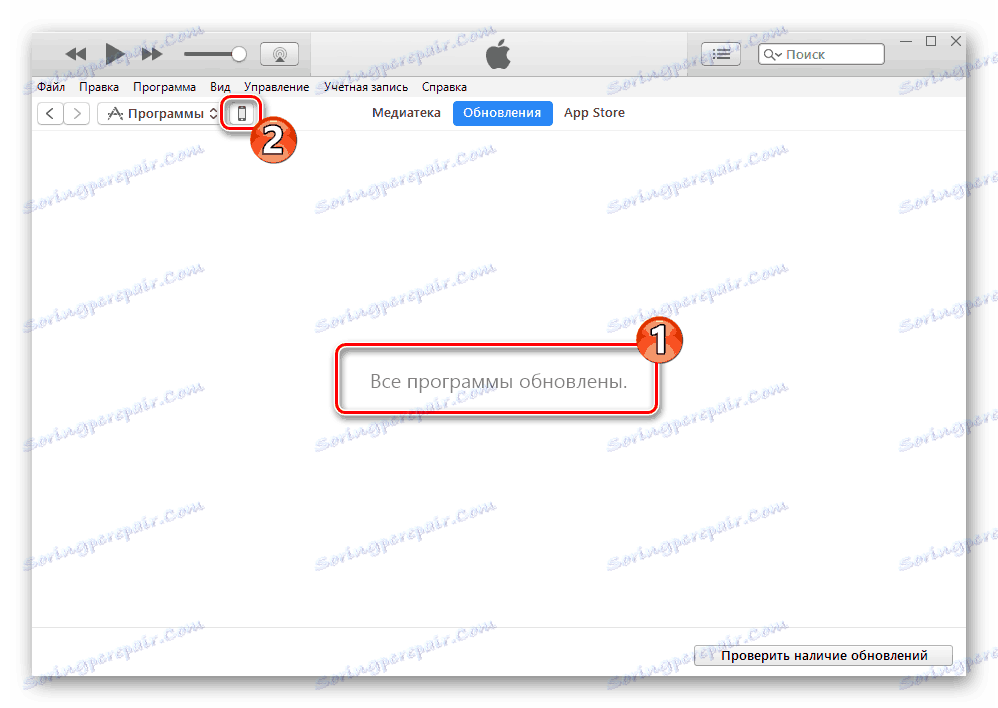Open the Программа menu

click(x=164, y=87)
